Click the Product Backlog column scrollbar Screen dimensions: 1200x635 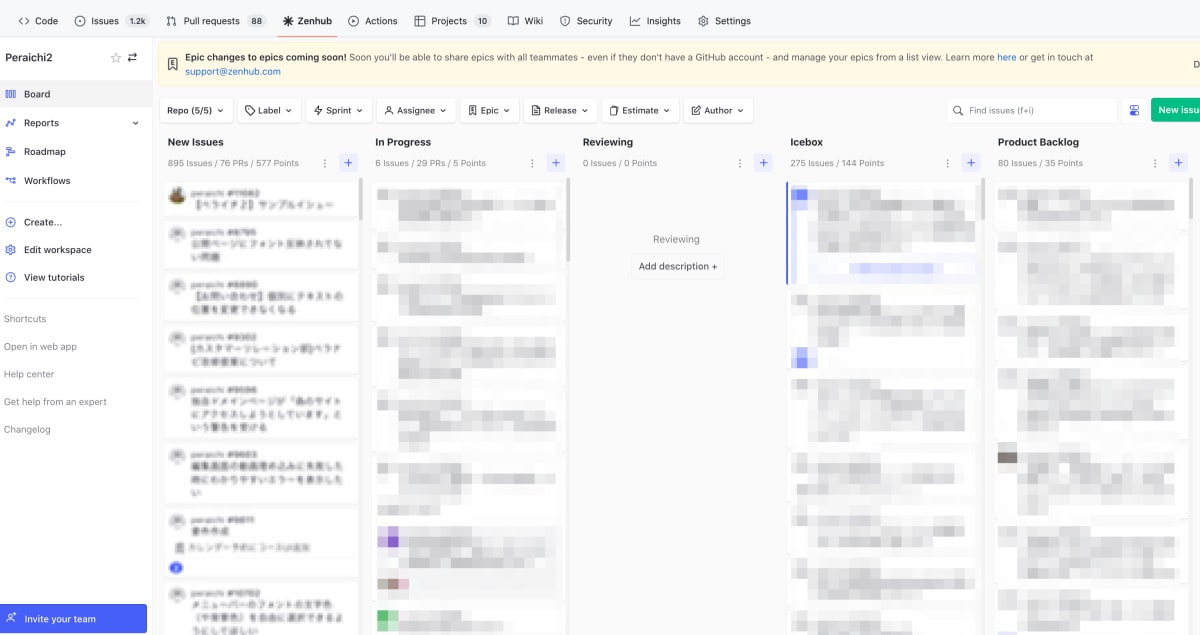click(x=1191, y=199)
